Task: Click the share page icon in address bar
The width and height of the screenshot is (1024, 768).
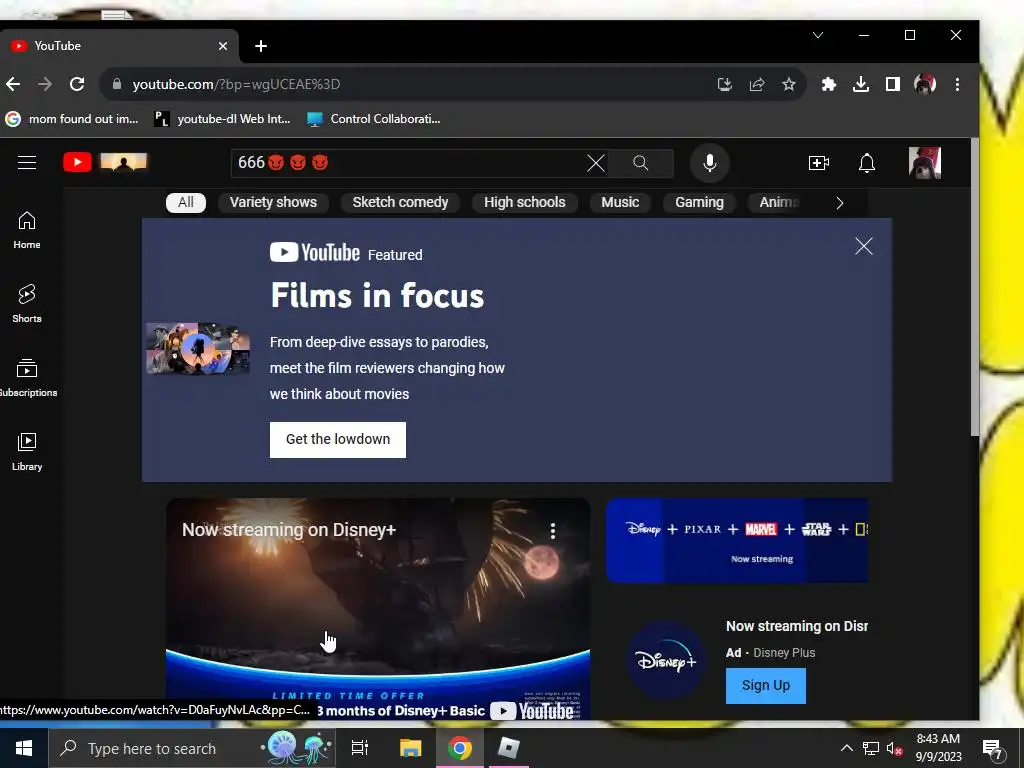Action: click(757, 84)
